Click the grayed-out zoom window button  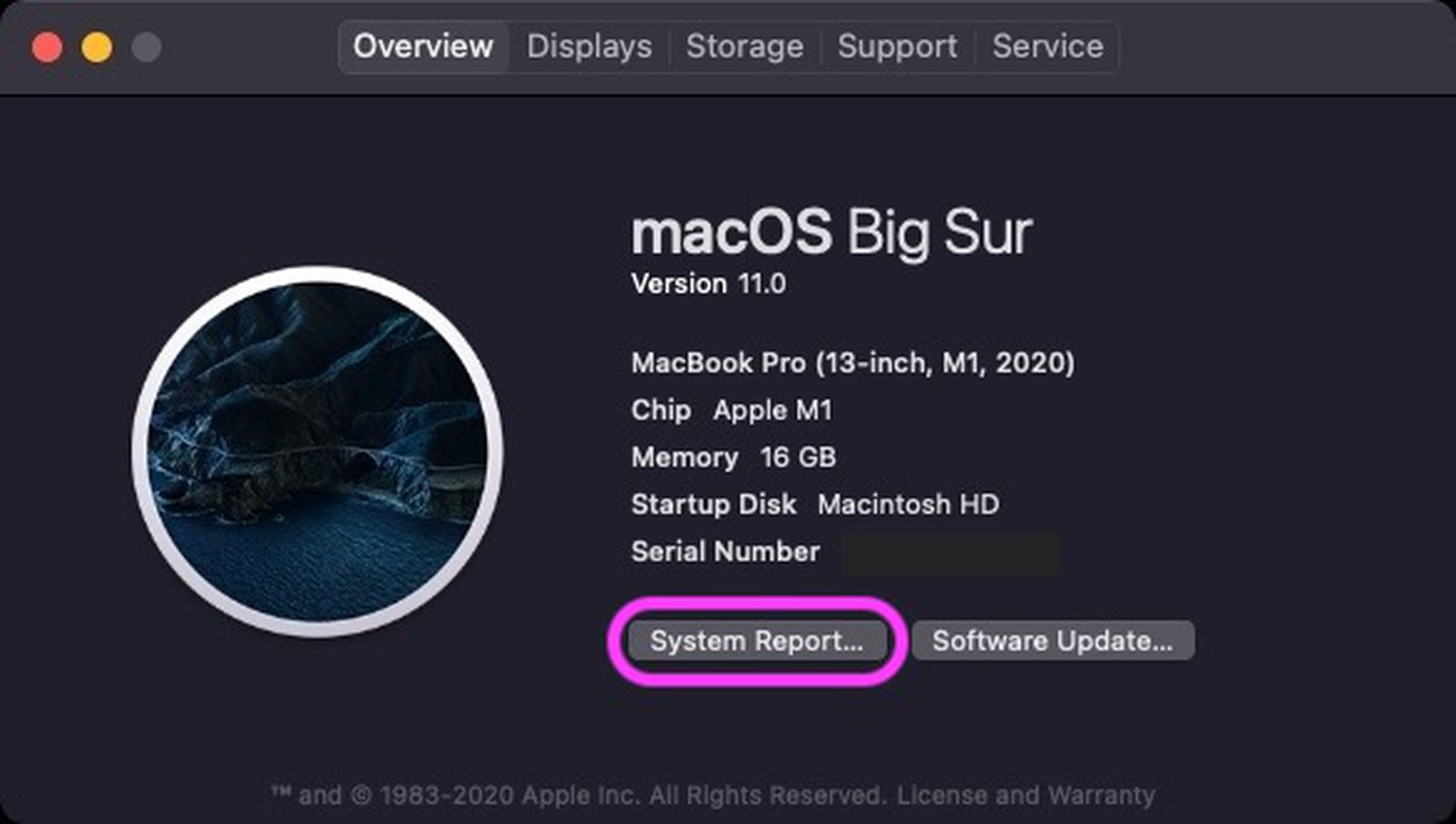pyautogui.click(x=147, y=47)
